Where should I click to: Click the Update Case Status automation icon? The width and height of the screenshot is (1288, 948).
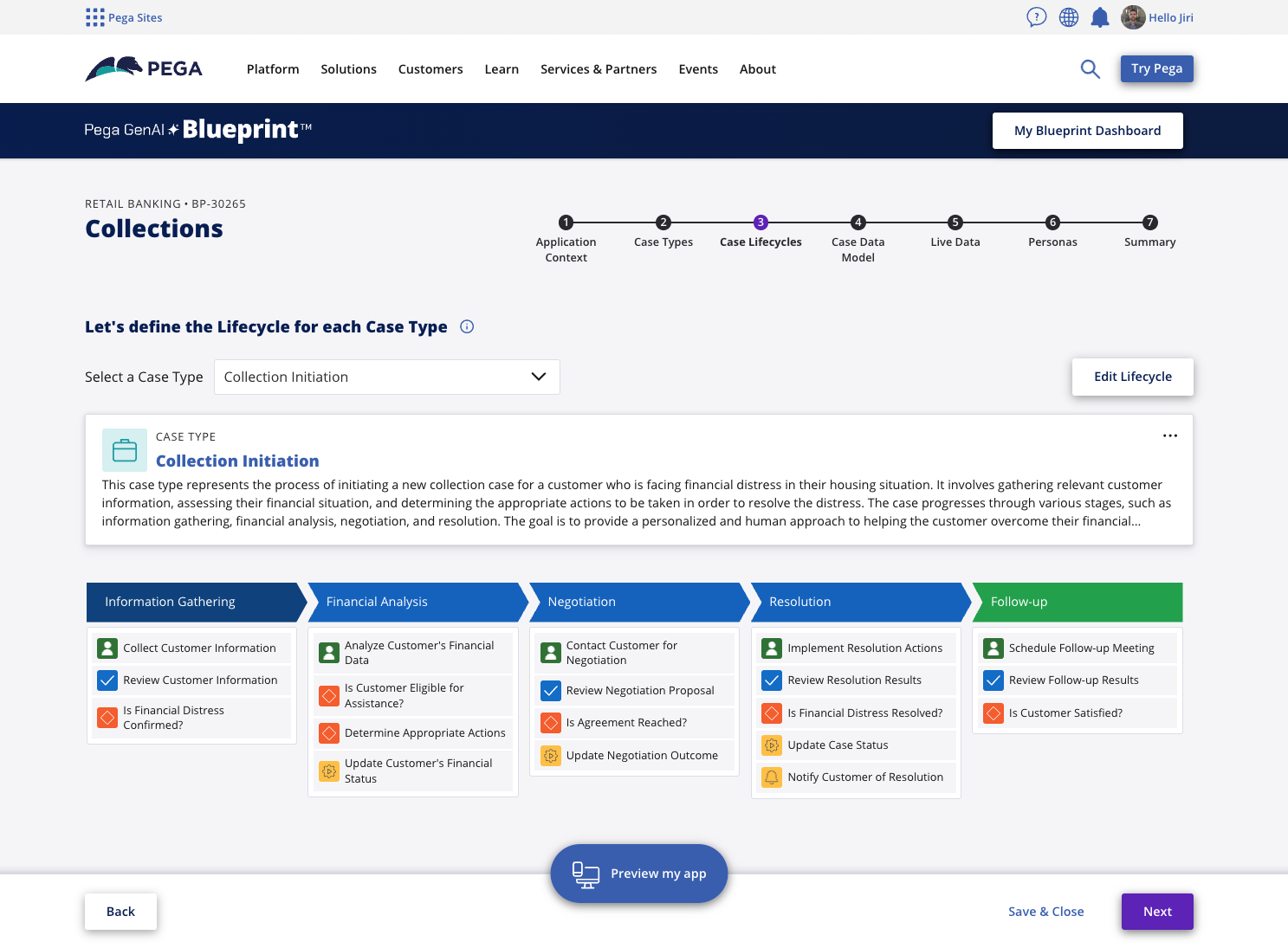click(772, 745)
